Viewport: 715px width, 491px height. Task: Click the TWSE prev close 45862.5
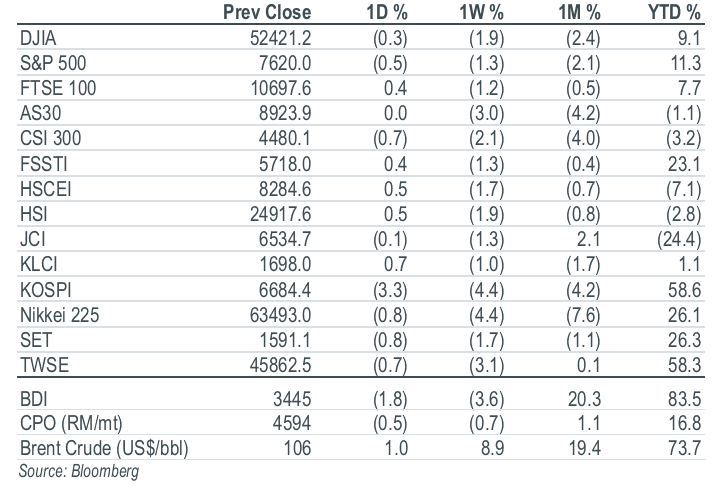[280, 366]
